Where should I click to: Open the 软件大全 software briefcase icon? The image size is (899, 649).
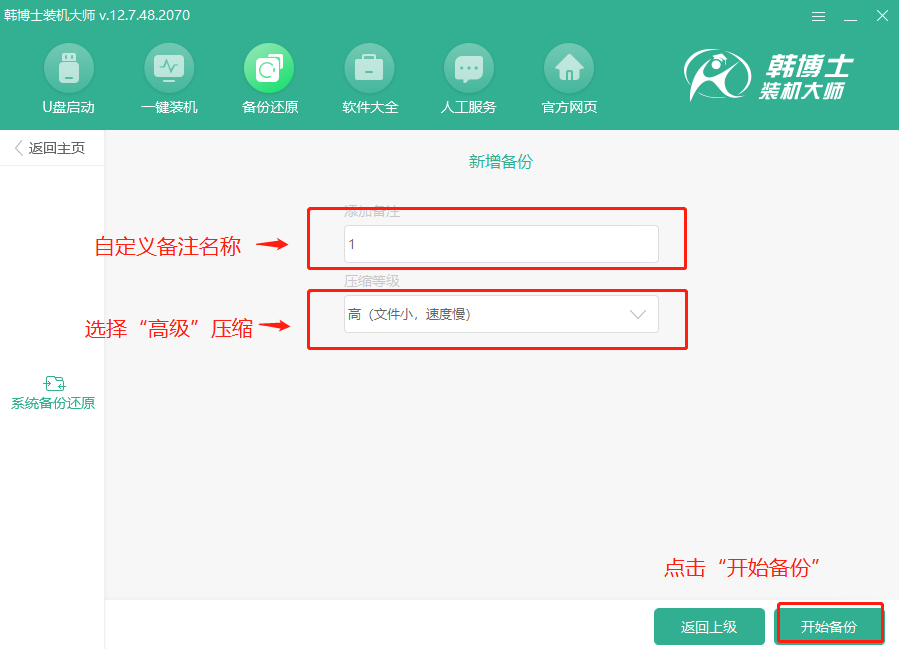click(369, 68)
